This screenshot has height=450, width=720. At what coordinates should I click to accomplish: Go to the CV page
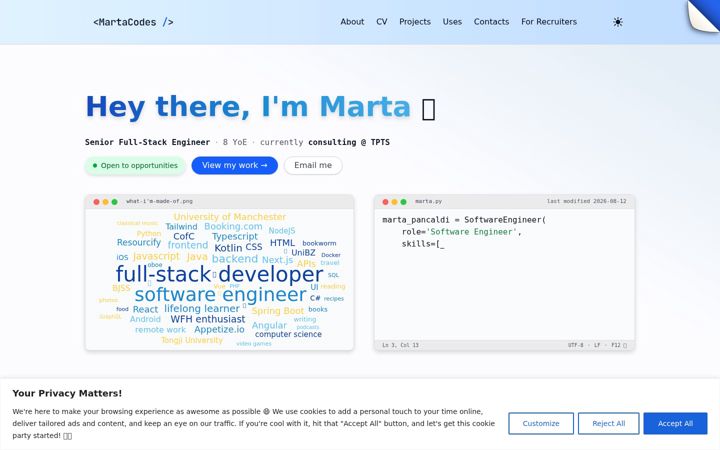382,22
